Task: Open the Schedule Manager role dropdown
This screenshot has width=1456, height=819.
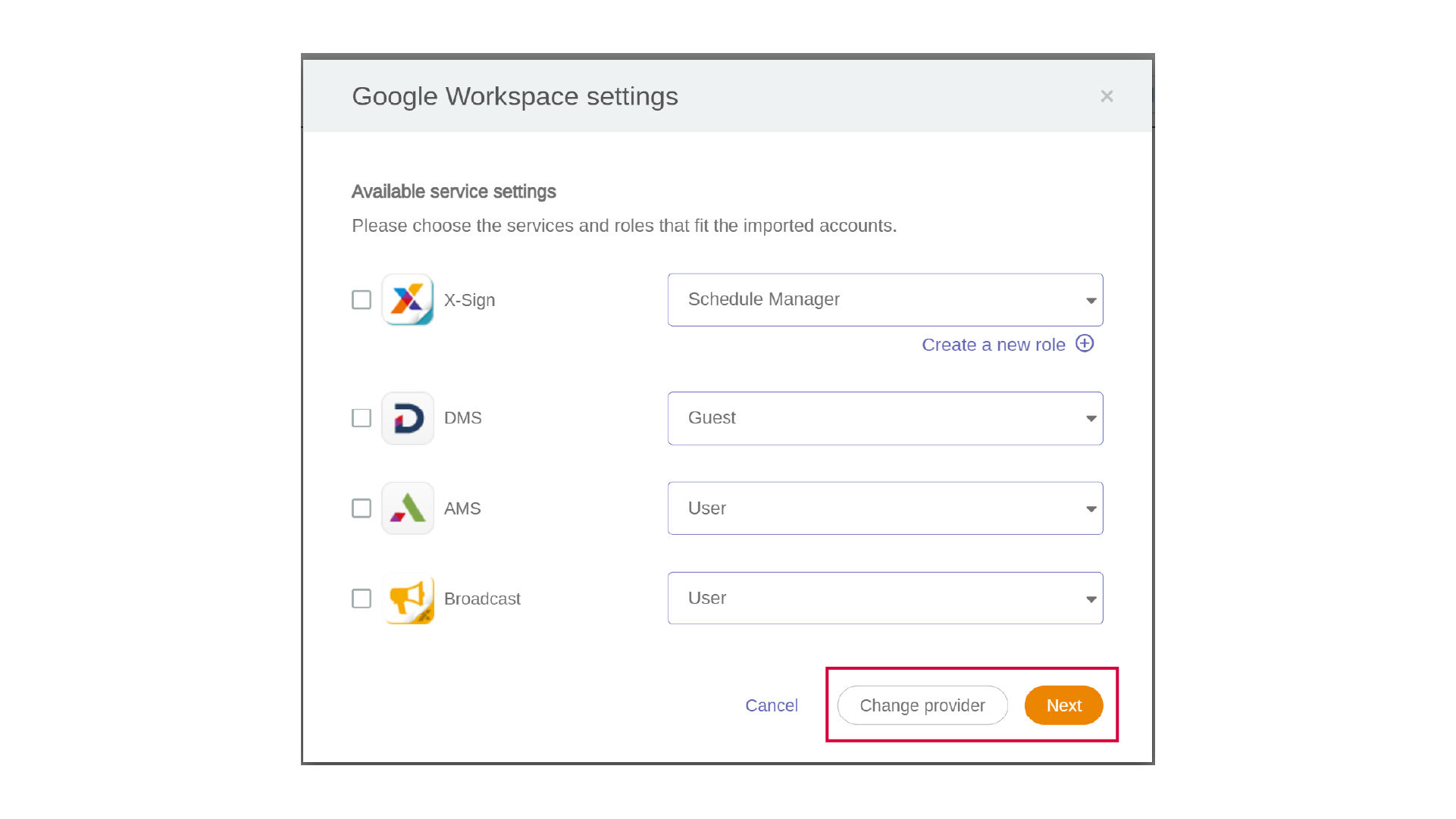Action: click(x=885, y=300)
